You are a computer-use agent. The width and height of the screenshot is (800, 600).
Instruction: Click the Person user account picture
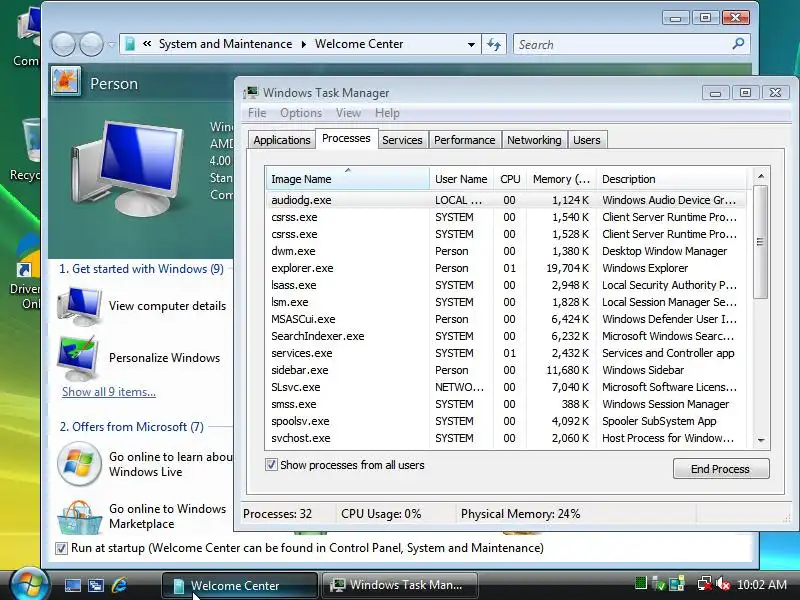click(x=66, y=82)
